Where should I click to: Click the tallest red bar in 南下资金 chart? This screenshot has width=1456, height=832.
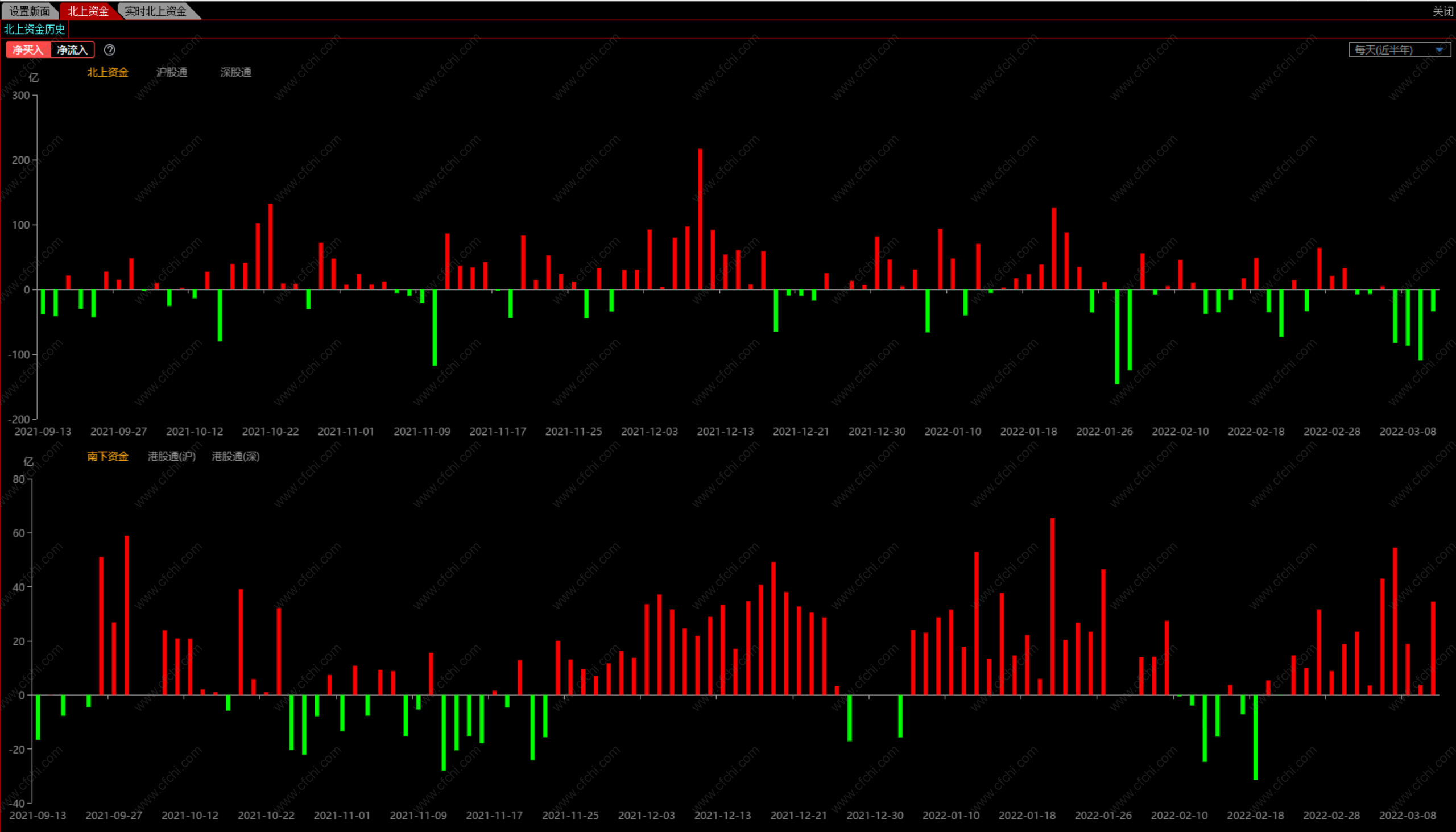1052,606
